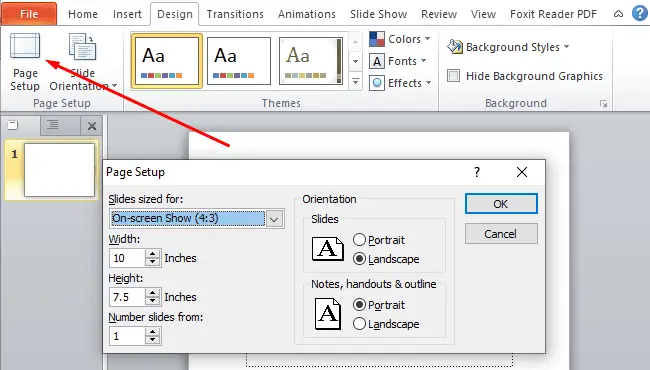Select the first Office theme thumbnail
The width and height of the screenshot is (650, 370).
point(167,61)
